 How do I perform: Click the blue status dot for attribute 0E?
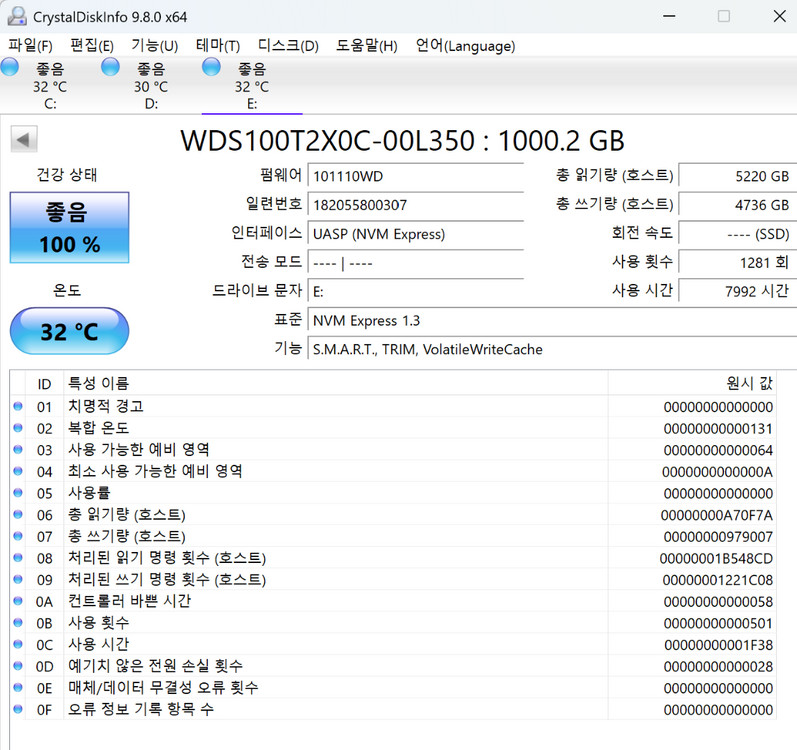click(x=18, y=688)
